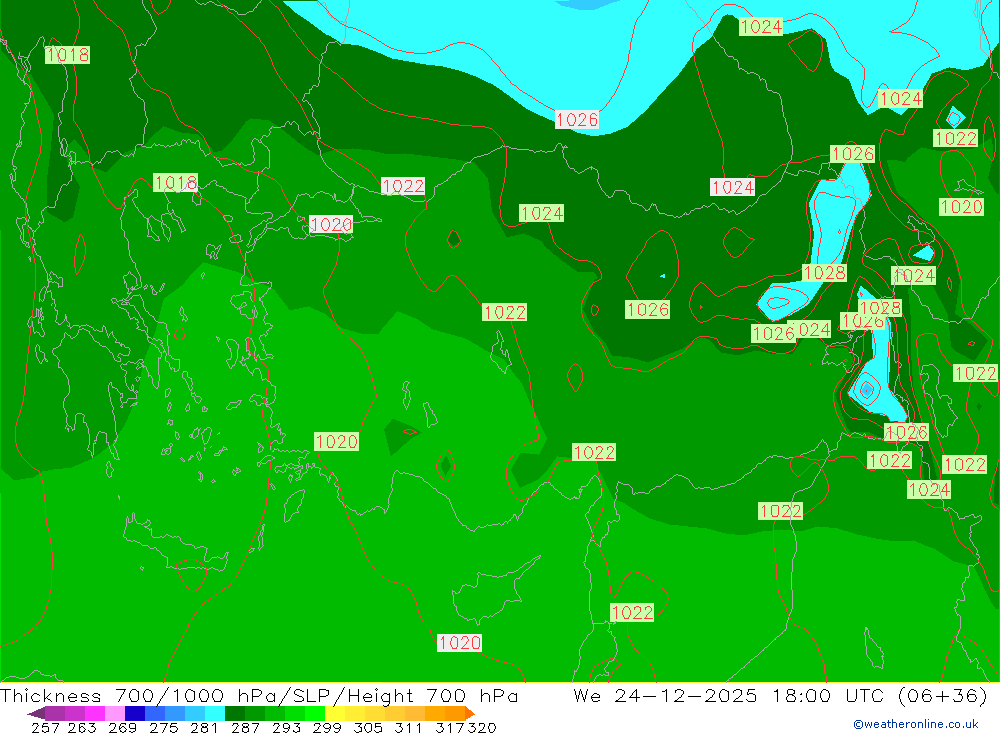Click the 317 legend value

click(450, 727)
